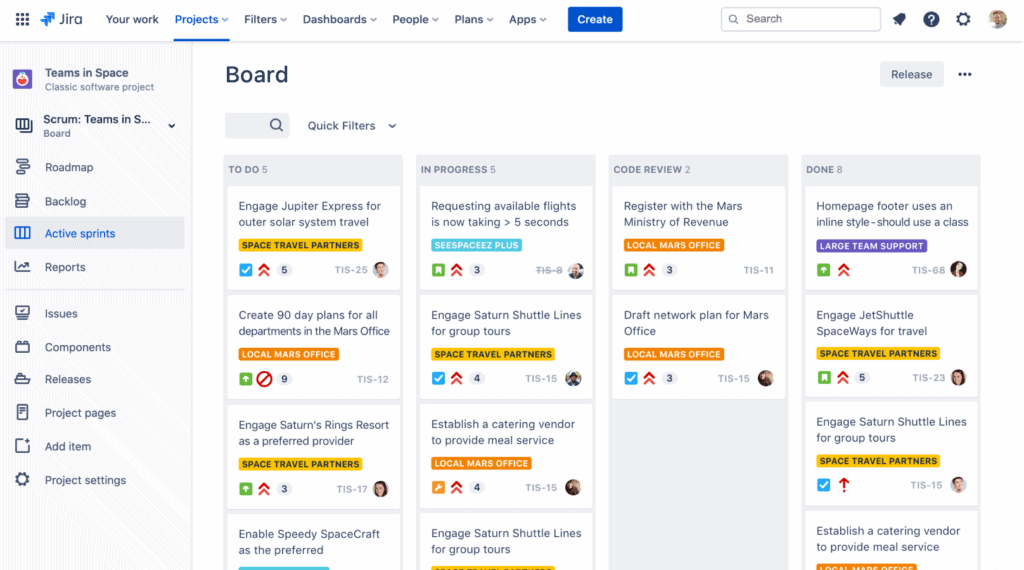Open issue key TIS-68
This screenshot has width=1024, height=570.
click(928, 270)
